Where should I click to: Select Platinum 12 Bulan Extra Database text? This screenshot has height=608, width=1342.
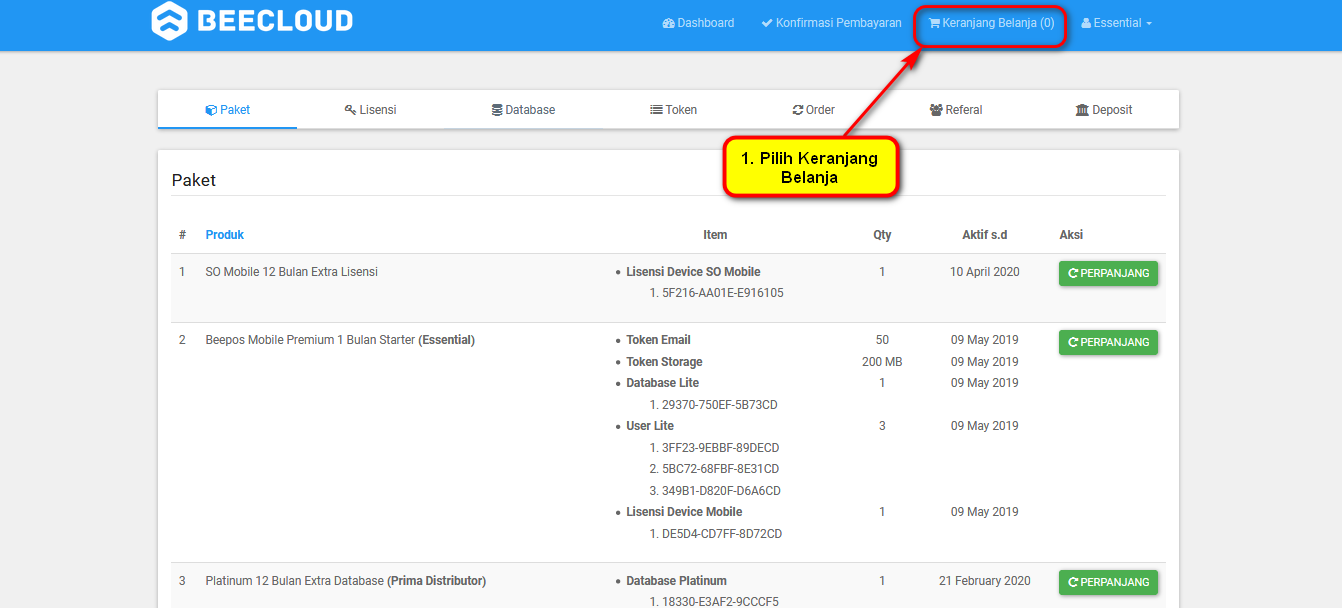coord(295,581)
